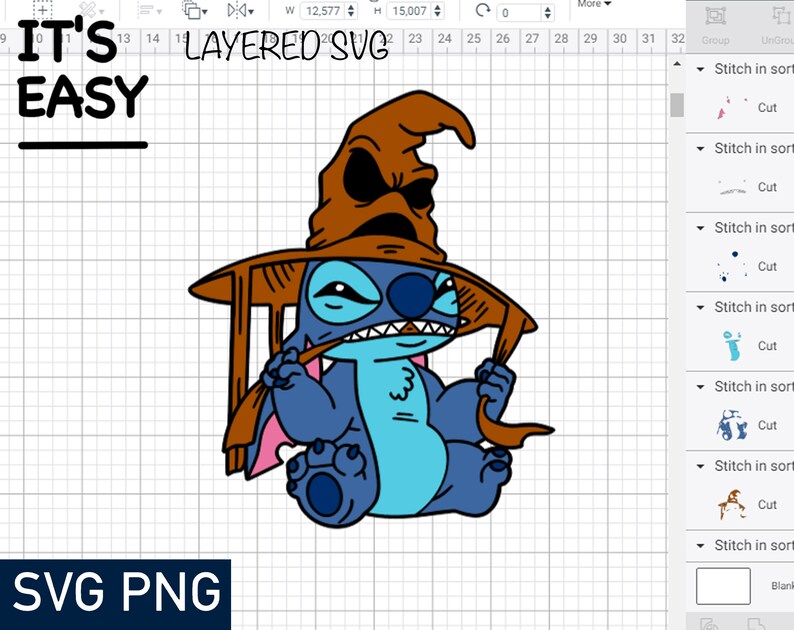Screen dimensions: 794x630
Task: Select the medium blue body layer thumbnail
Action: (x=732, y=425)
